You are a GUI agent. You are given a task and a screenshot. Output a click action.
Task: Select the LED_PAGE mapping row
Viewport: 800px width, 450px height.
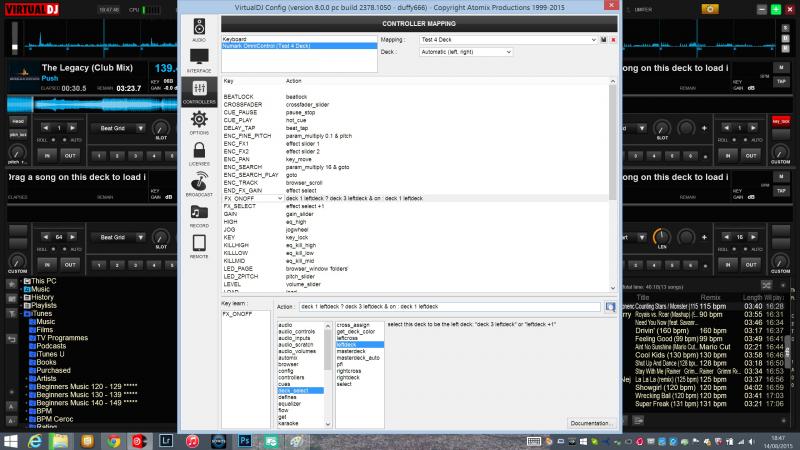[415, 269]
